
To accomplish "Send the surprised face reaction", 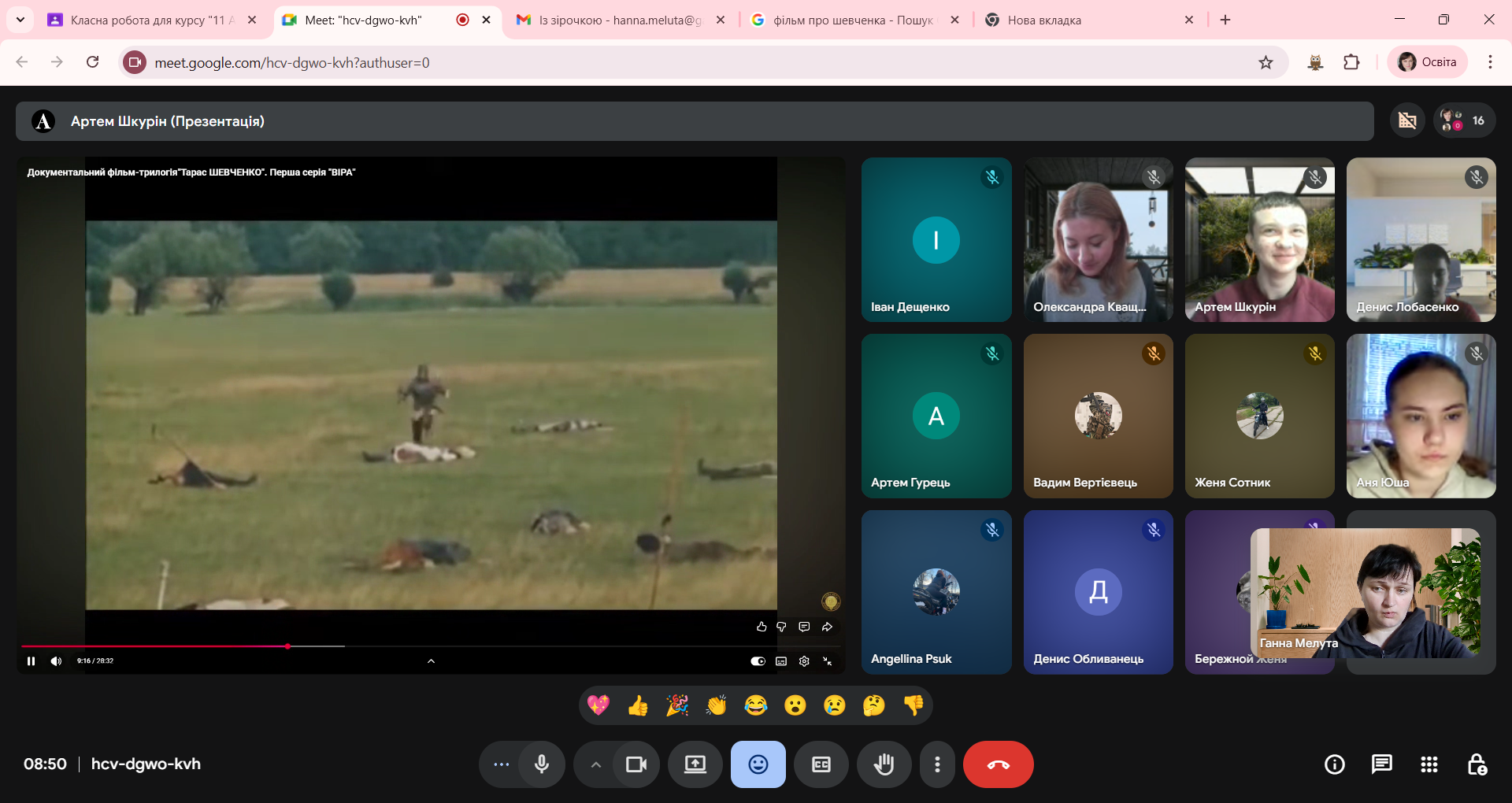I will [x=795, y=705].
